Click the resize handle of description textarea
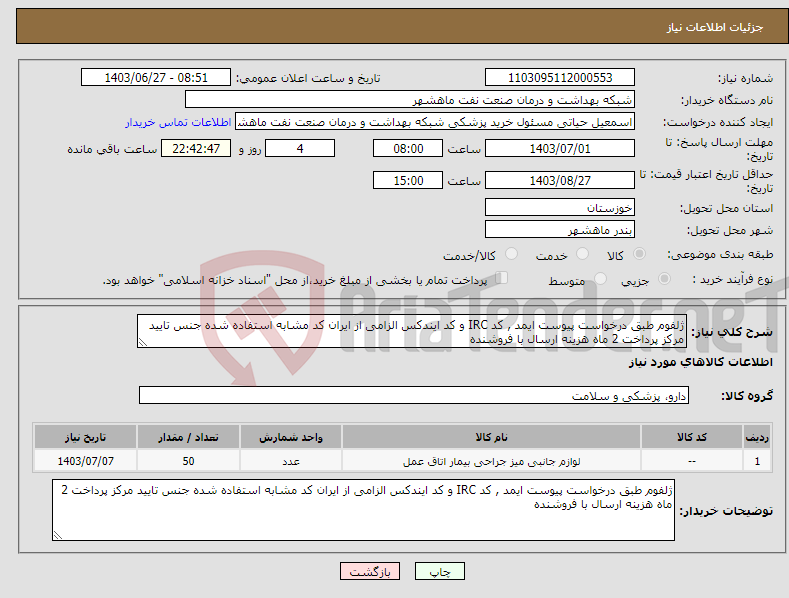 tap(143, 342)
